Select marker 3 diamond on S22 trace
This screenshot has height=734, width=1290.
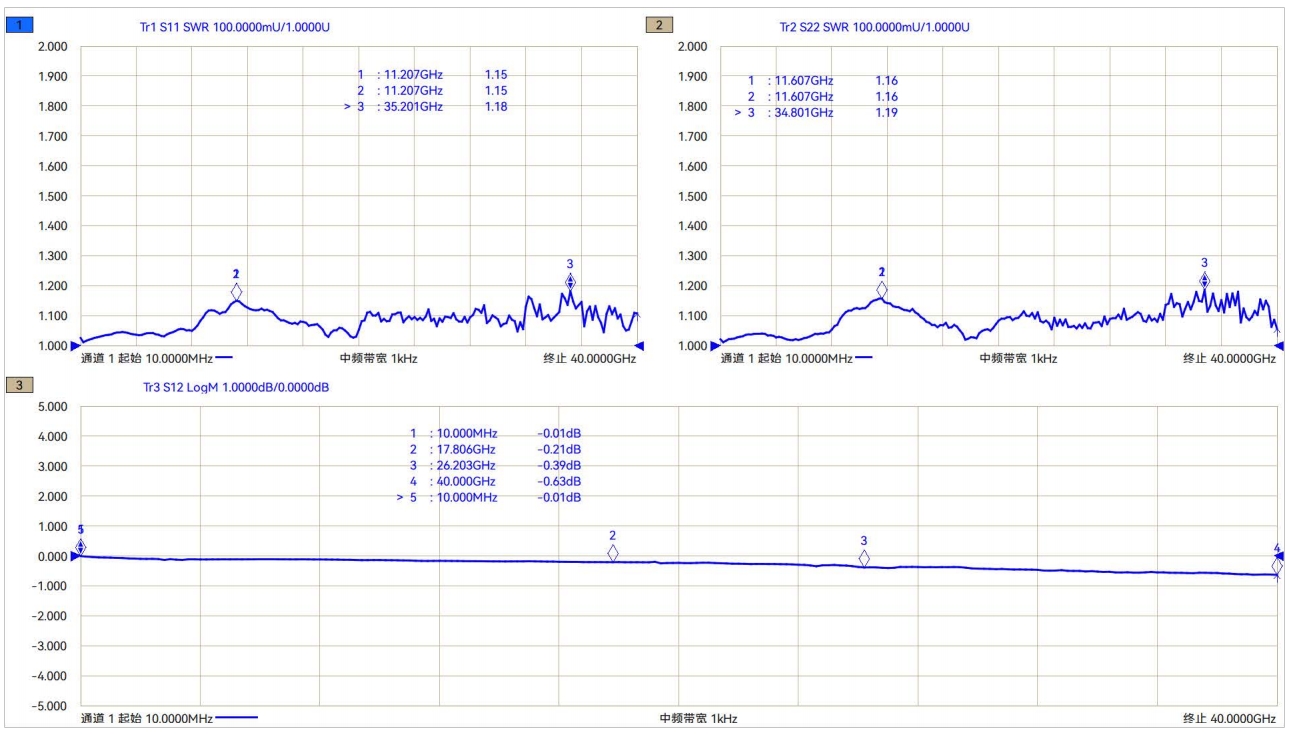pyautogui.click(x=1204, y=281)
